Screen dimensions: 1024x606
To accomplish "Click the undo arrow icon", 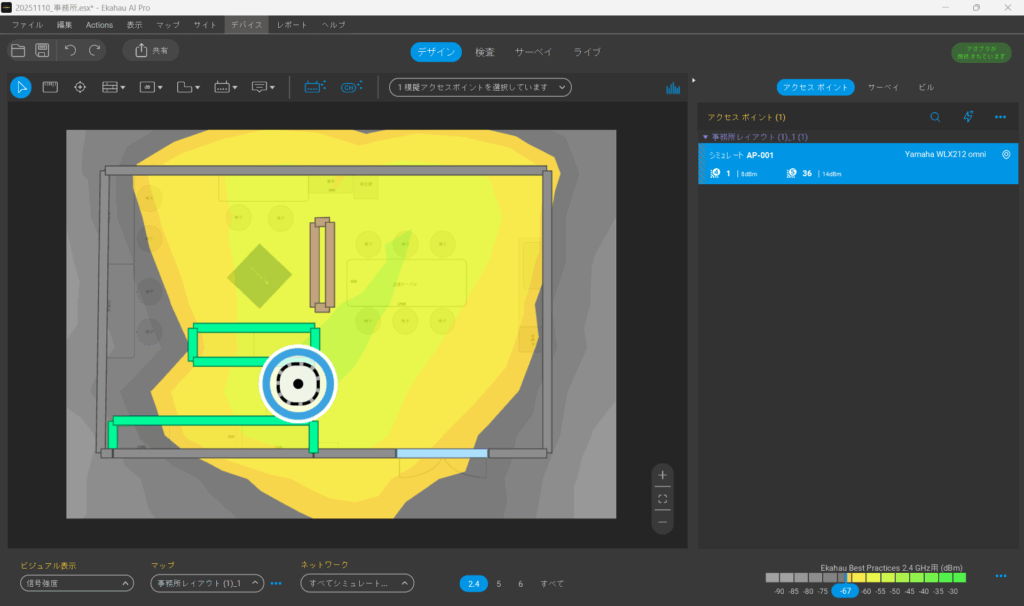I will pos(70,50).
